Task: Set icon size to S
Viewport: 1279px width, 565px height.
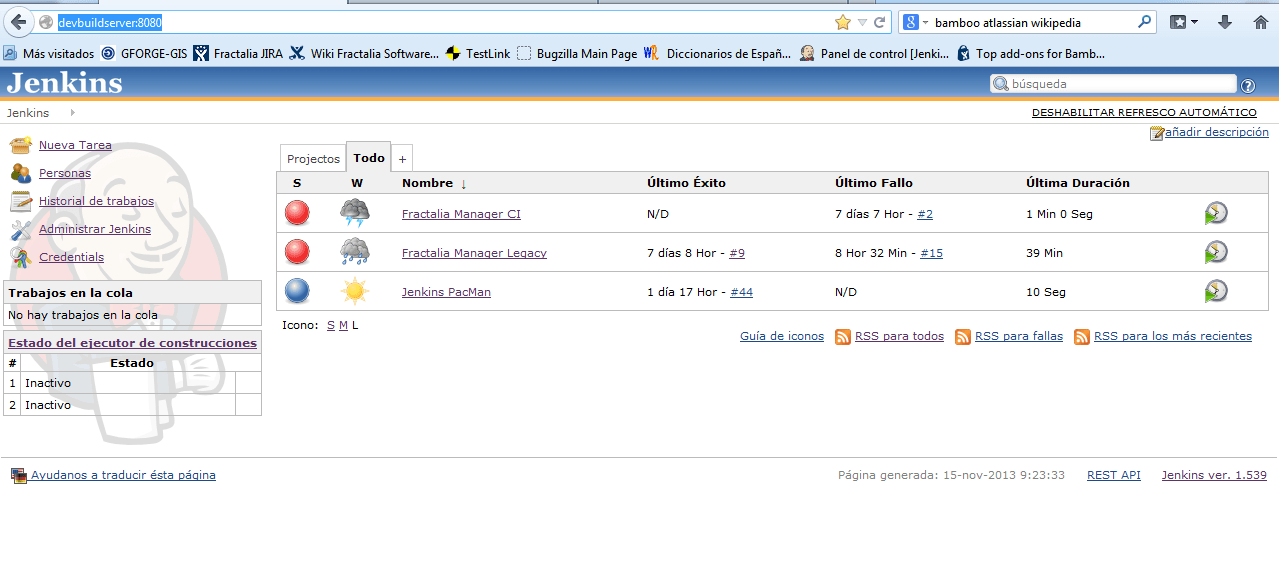Action: (331, 325)
